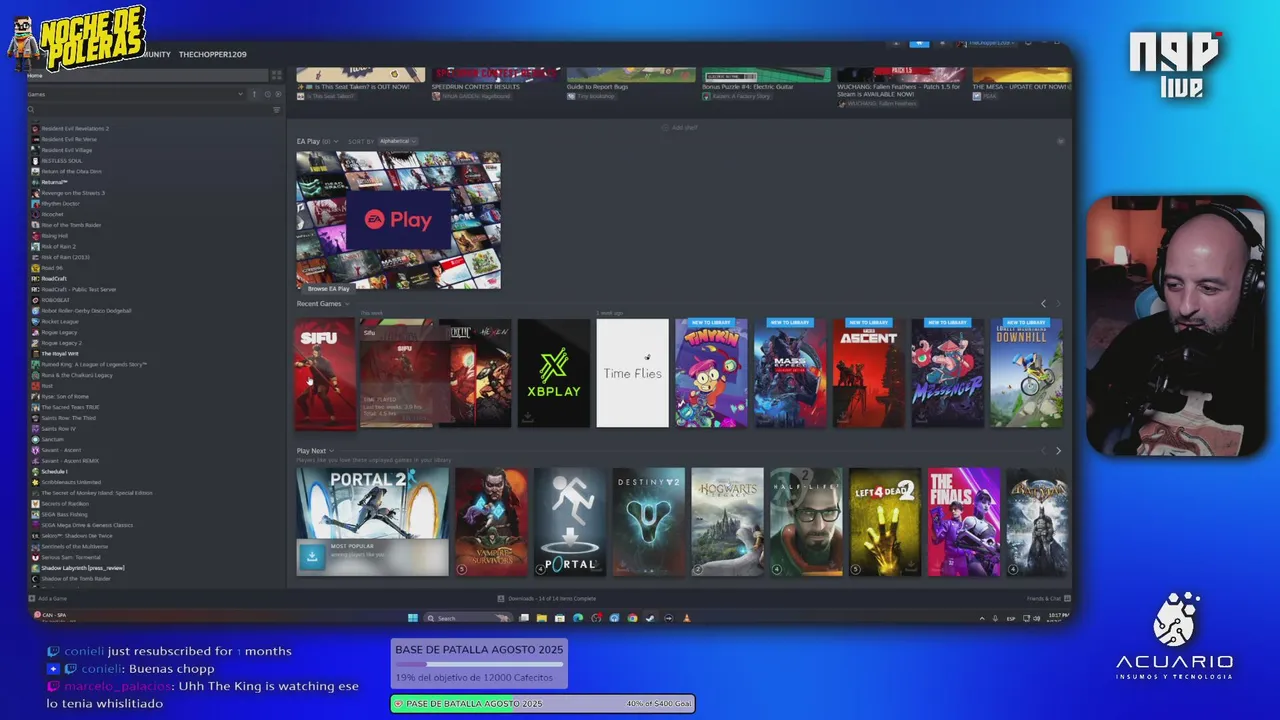Click the Steam icon on the taskbar
This screenshot has height=720, width=1280.
tap(650, 618)
